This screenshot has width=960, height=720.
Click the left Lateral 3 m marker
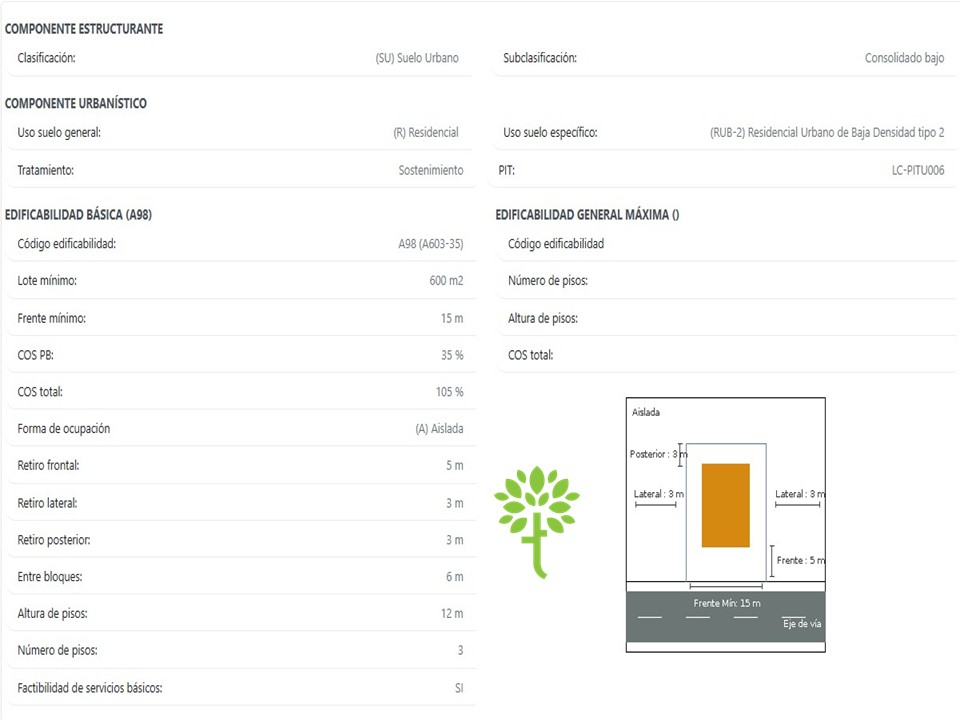click(x=658, y=497)
